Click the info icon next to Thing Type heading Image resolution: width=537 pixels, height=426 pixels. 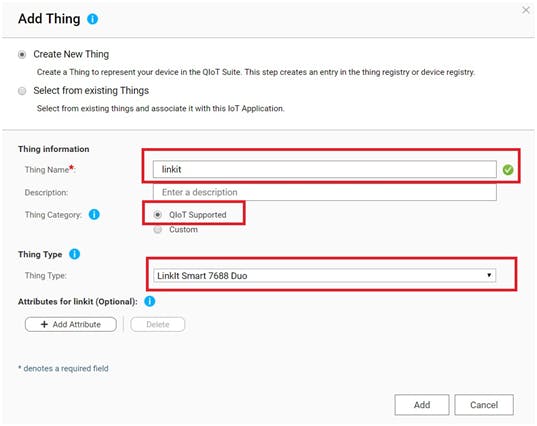pyautogui.click(x=74, y=254)
